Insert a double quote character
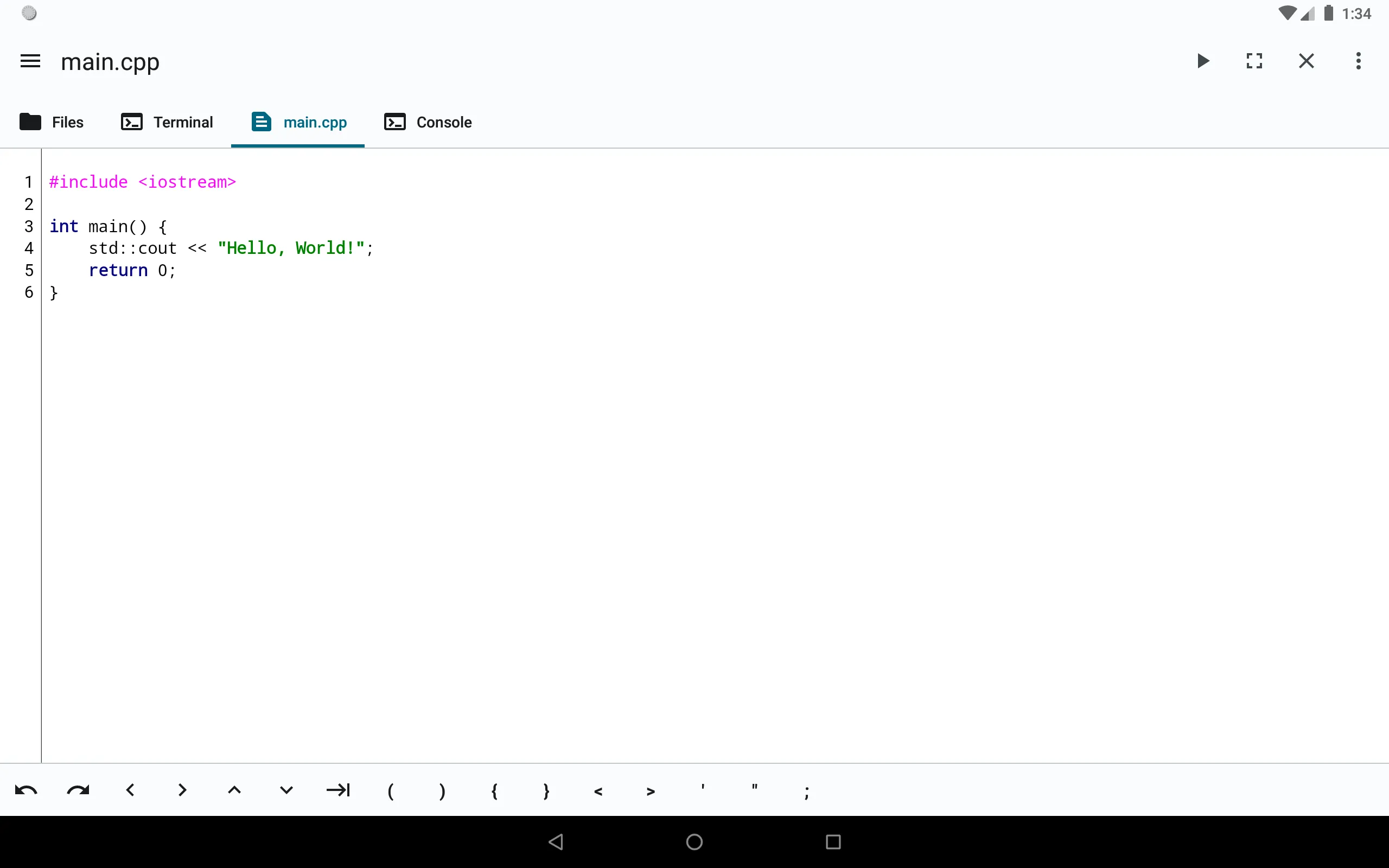The image size is (1389, 868). pyautogui.click(x=754, y=790)
